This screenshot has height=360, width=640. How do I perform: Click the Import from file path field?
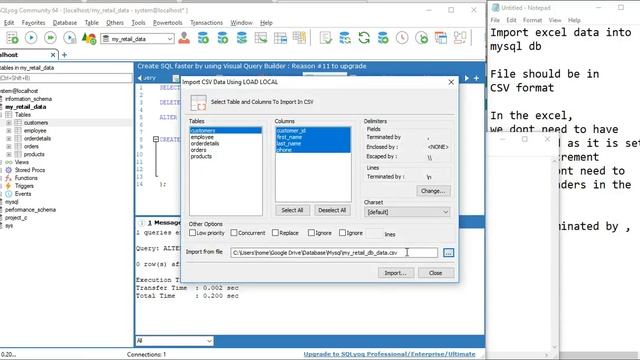pos(334,253)
